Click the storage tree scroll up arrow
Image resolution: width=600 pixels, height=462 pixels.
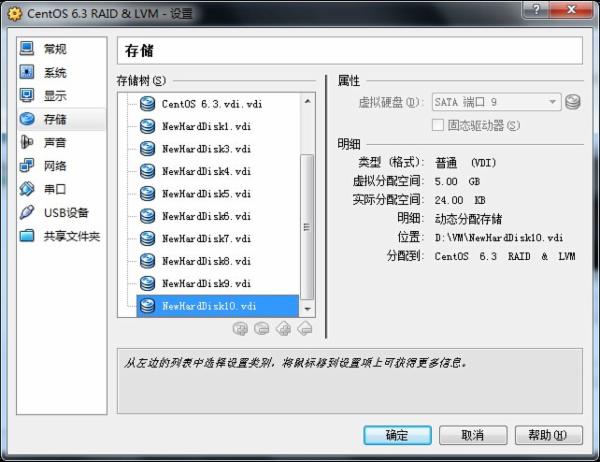[307, 101]
